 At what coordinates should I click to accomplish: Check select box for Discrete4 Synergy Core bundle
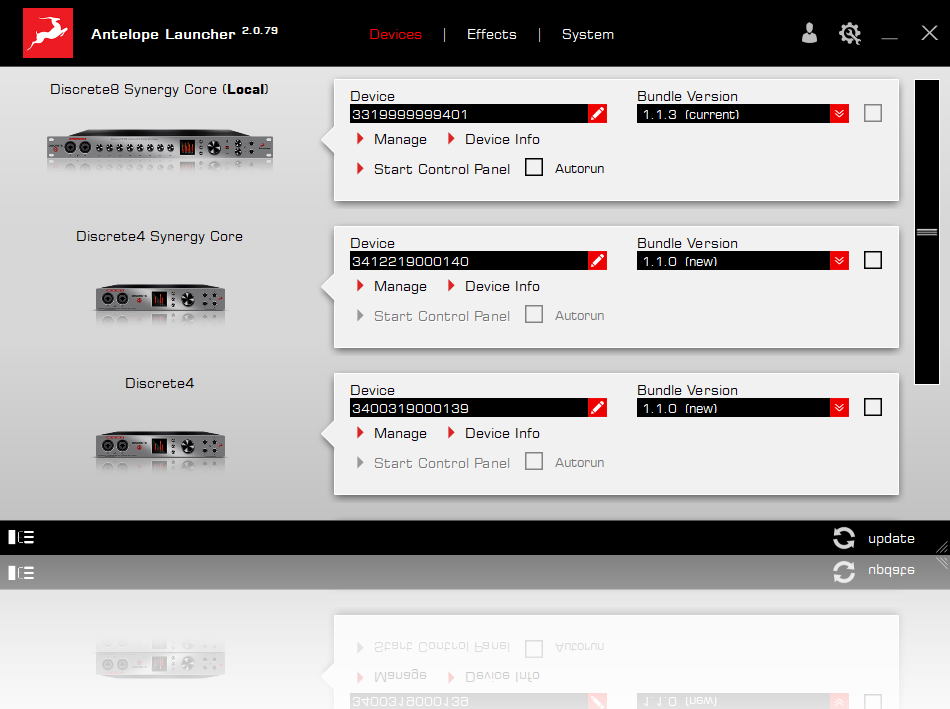pos(872,260)
